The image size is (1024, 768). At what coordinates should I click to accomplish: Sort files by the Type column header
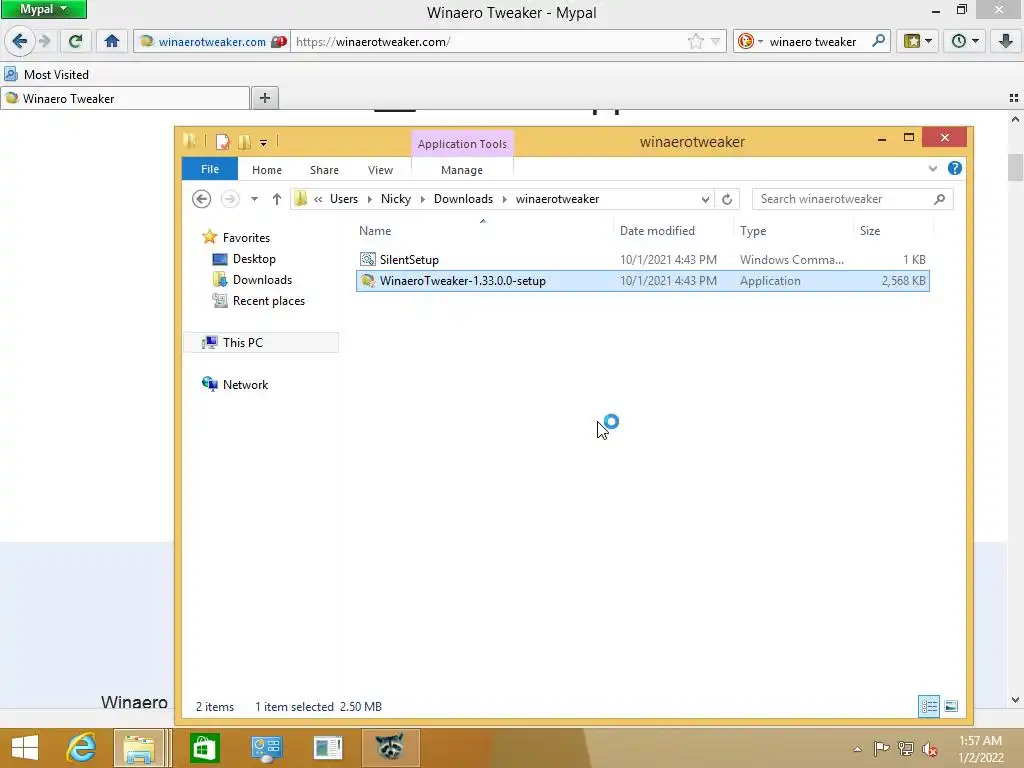[793, 231]
